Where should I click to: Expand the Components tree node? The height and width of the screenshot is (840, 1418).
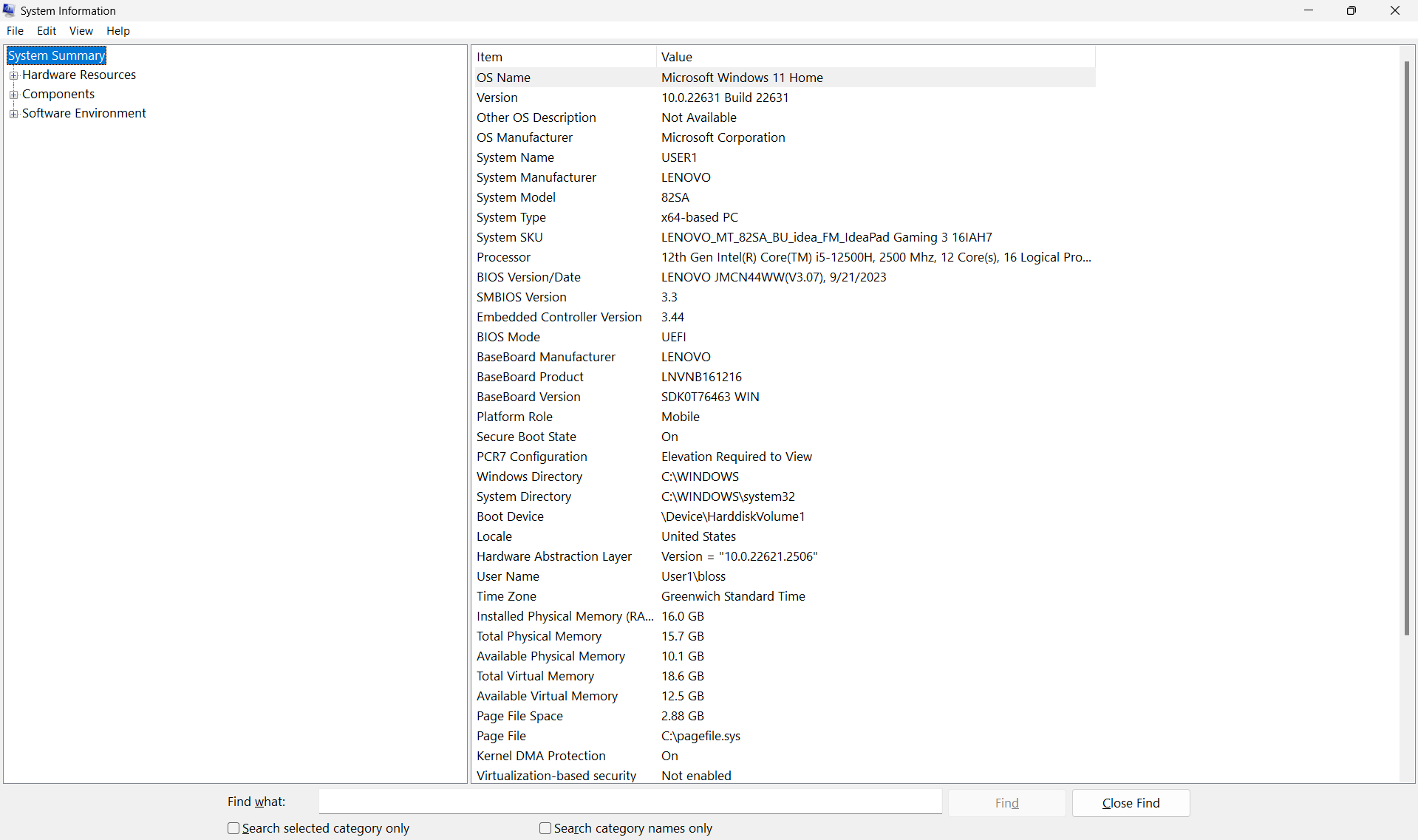14,94
